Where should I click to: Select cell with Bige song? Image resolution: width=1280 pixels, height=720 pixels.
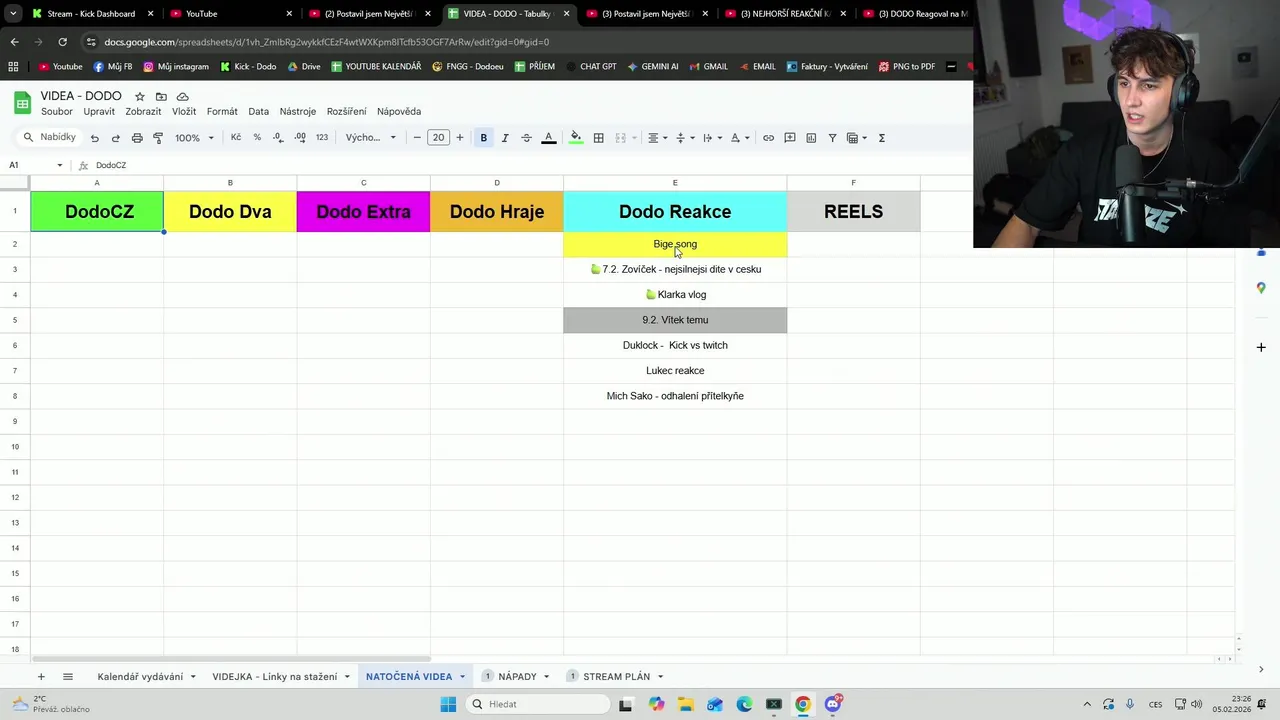point(675,244)
